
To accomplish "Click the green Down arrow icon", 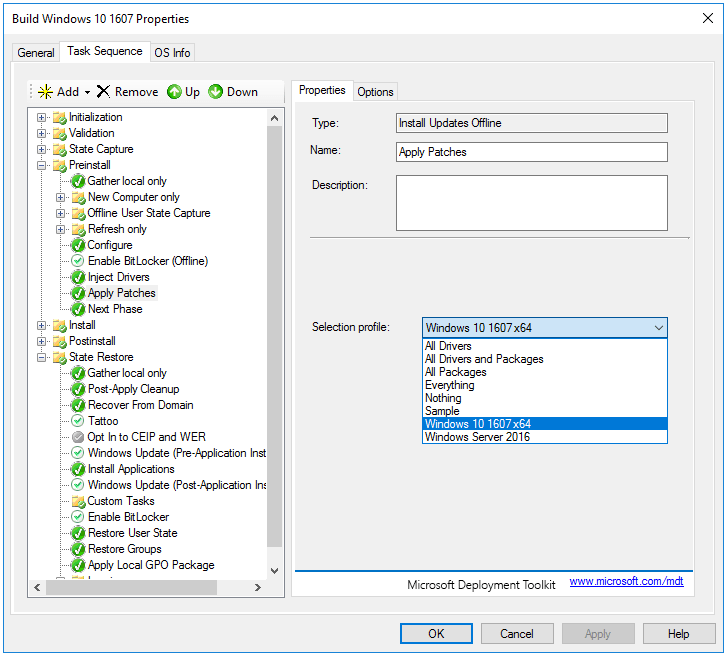I will pos(215,92).
